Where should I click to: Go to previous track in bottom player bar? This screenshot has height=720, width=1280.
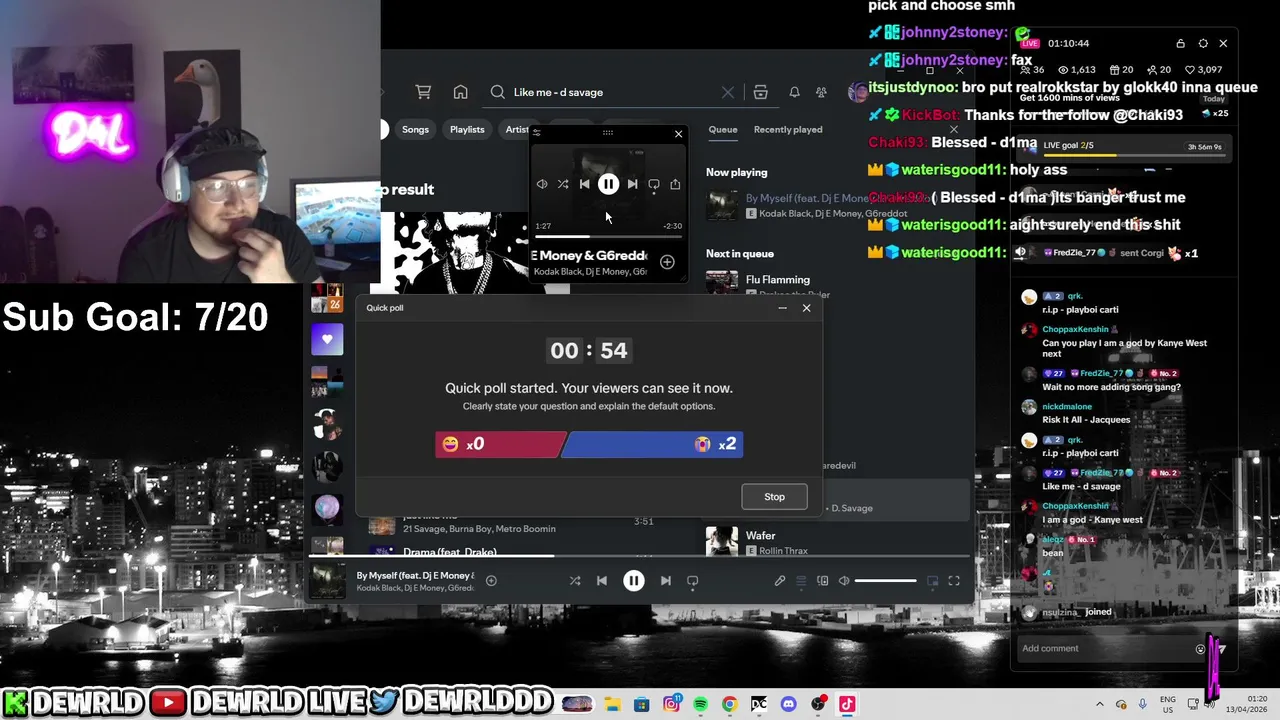601,581
